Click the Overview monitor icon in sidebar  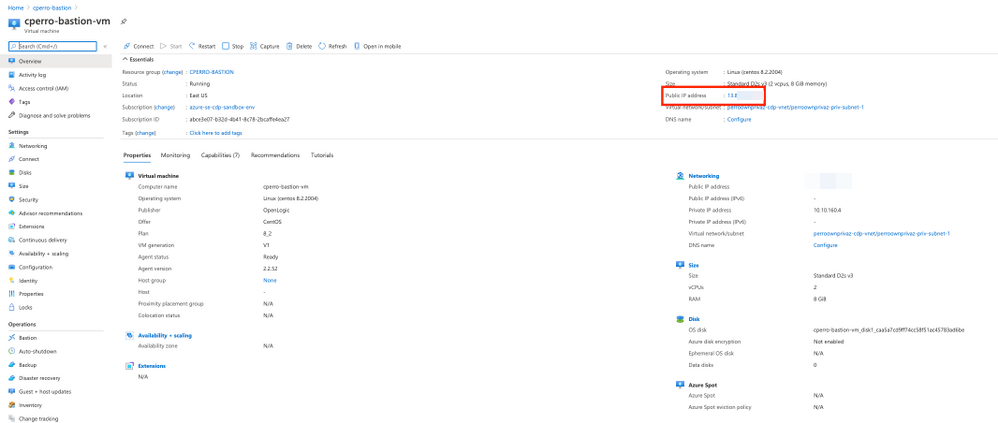[x=11, y=61]
